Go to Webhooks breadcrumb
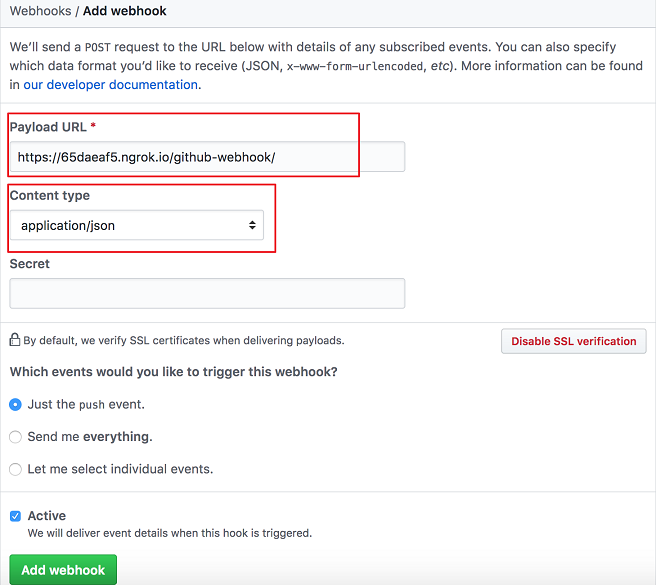Screen dimensions: 656x585 point(39,11)
